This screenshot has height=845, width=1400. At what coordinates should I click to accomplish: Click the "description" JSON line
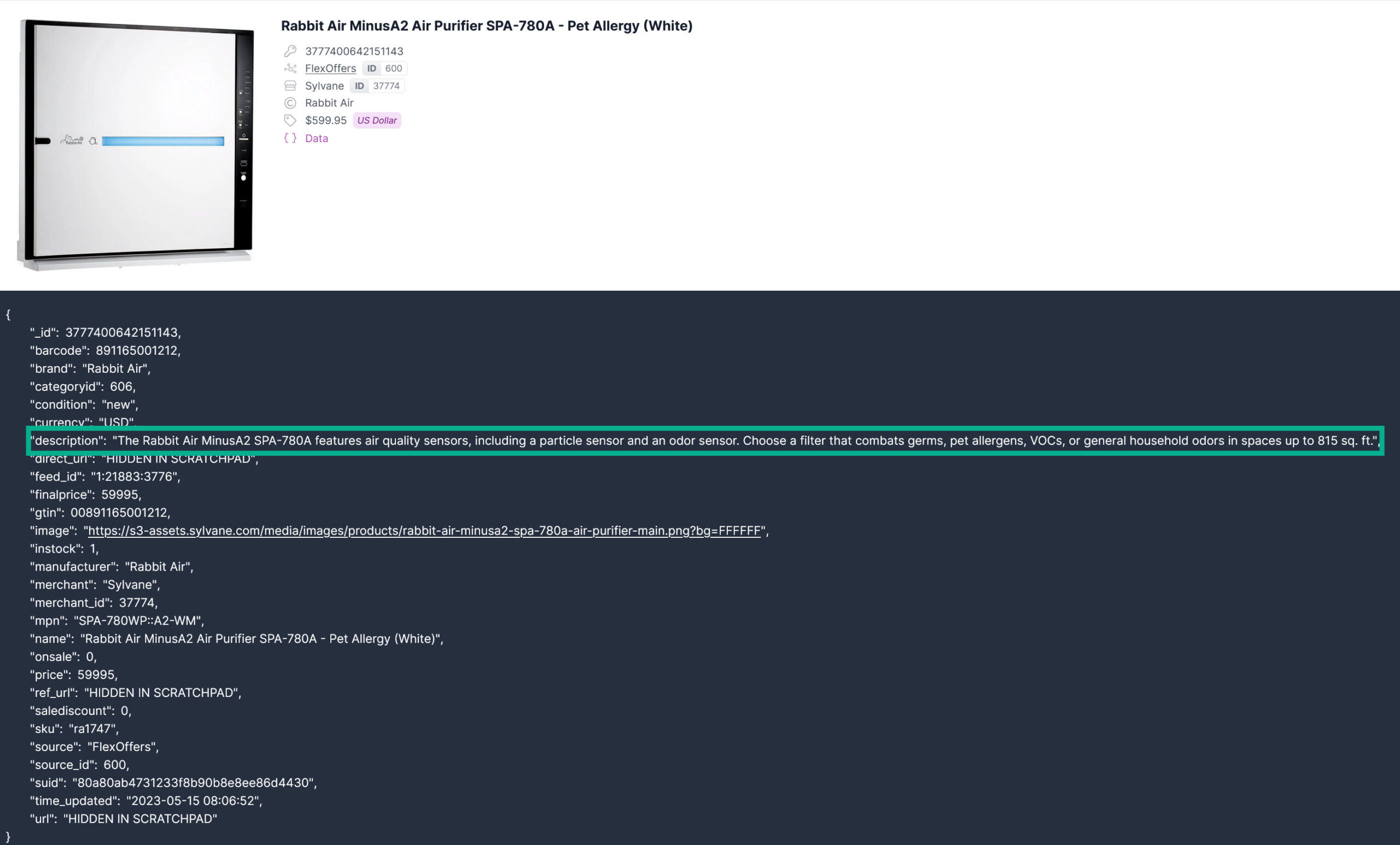[704, 441]
